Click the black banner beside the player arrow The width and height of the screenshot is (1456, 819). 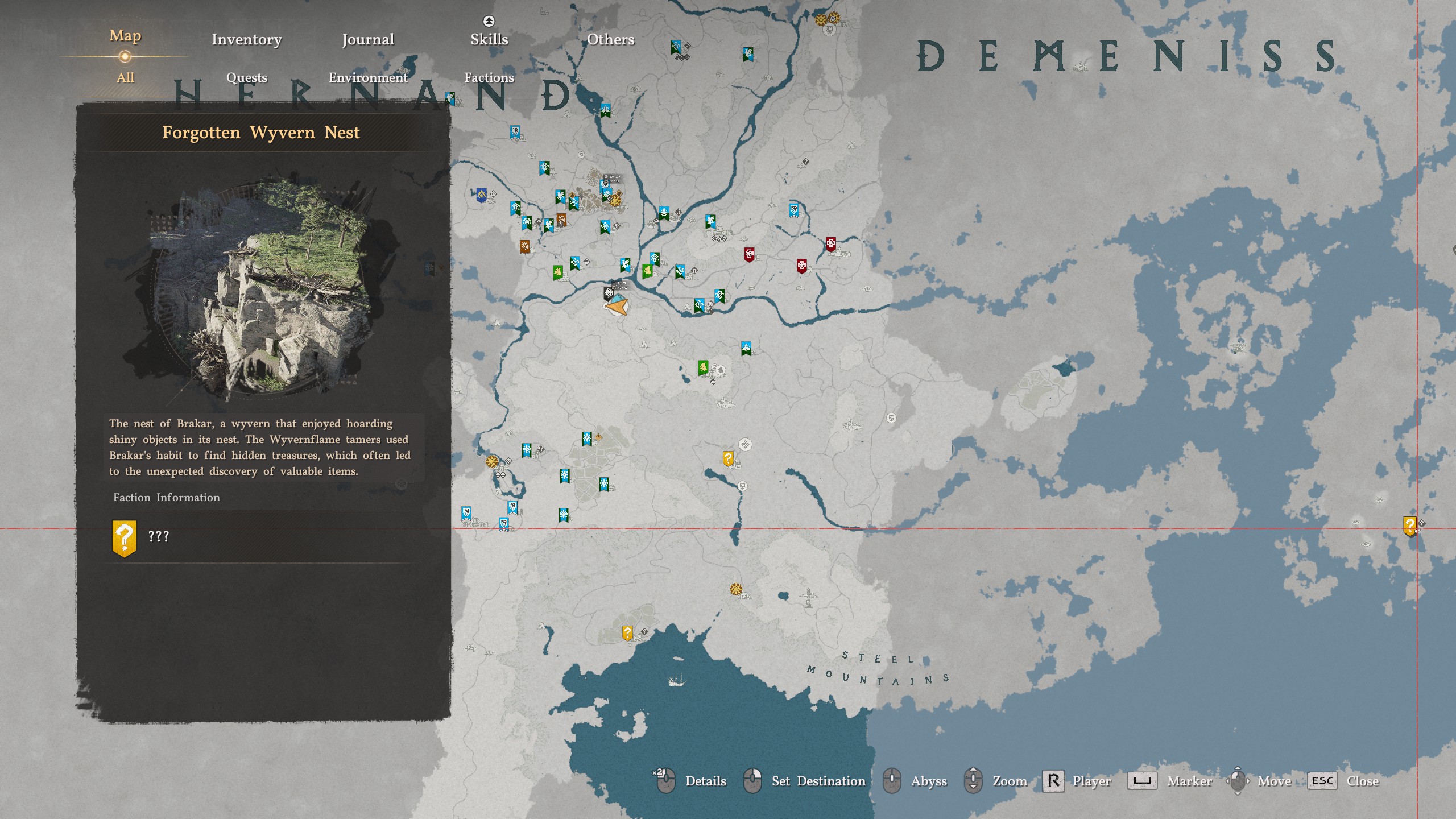tap(608, 294)
